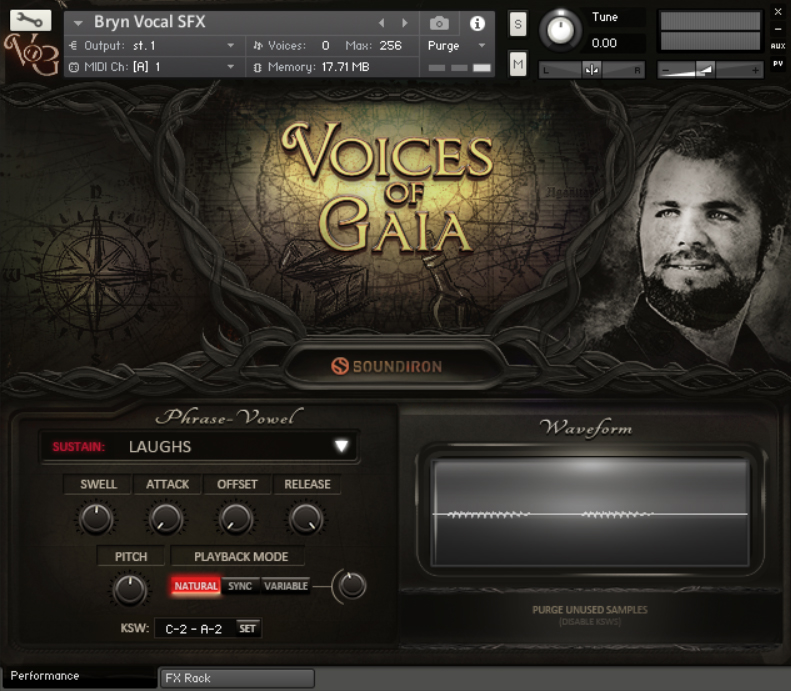Click the playback speed knob
This screenshot has height=691, width=791.
[352, 585]
